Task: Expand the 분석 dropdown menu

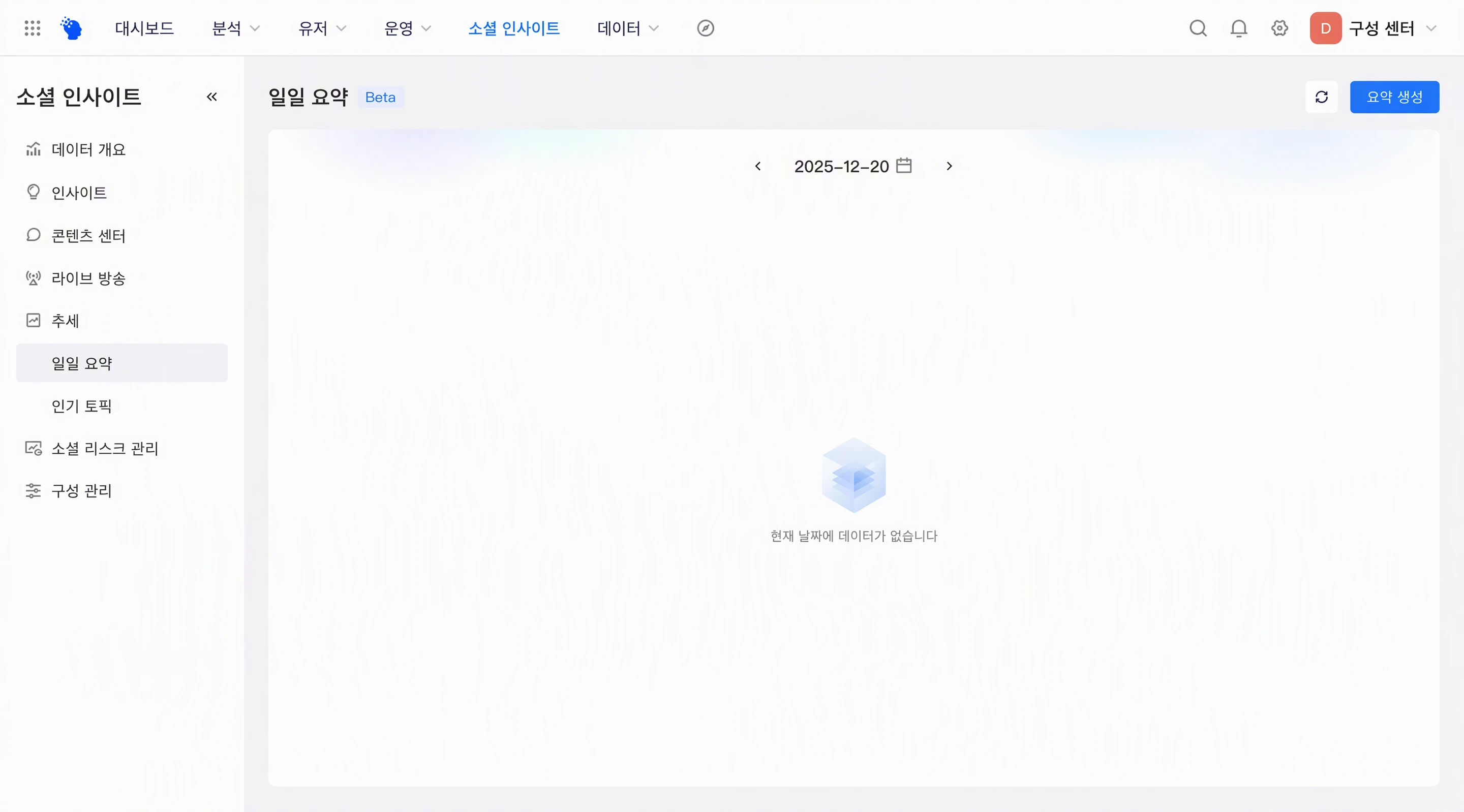Action: [235, 28]
